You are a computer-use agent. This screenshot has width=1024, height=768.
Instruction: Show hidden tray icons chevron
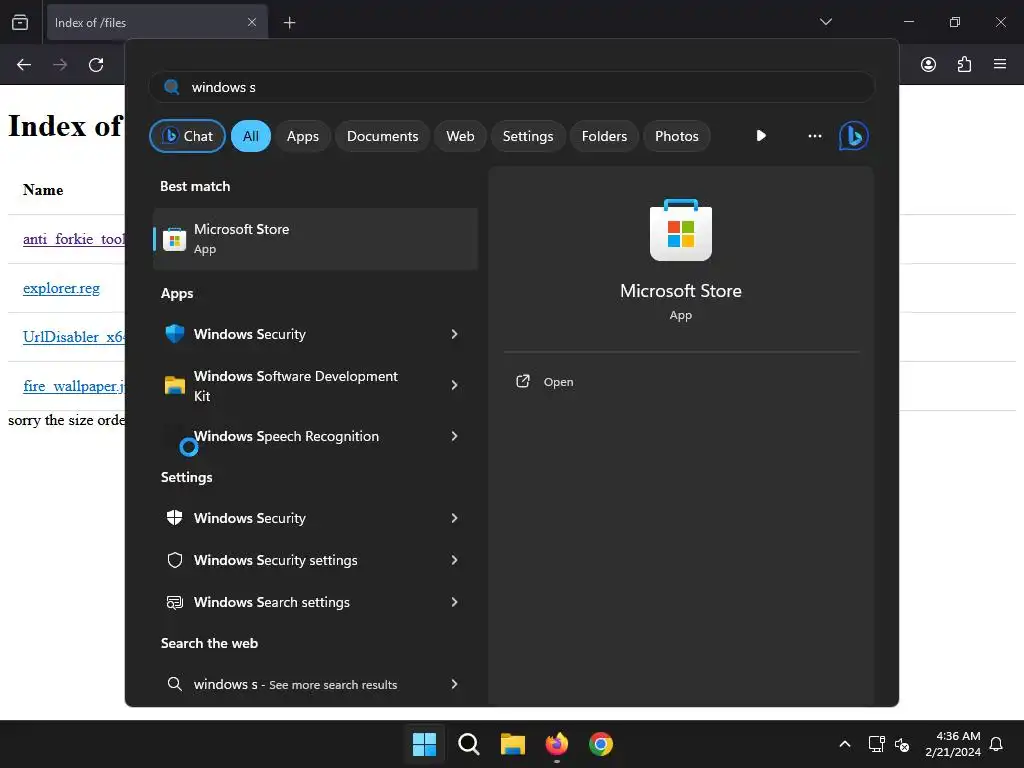pos(844,744)
